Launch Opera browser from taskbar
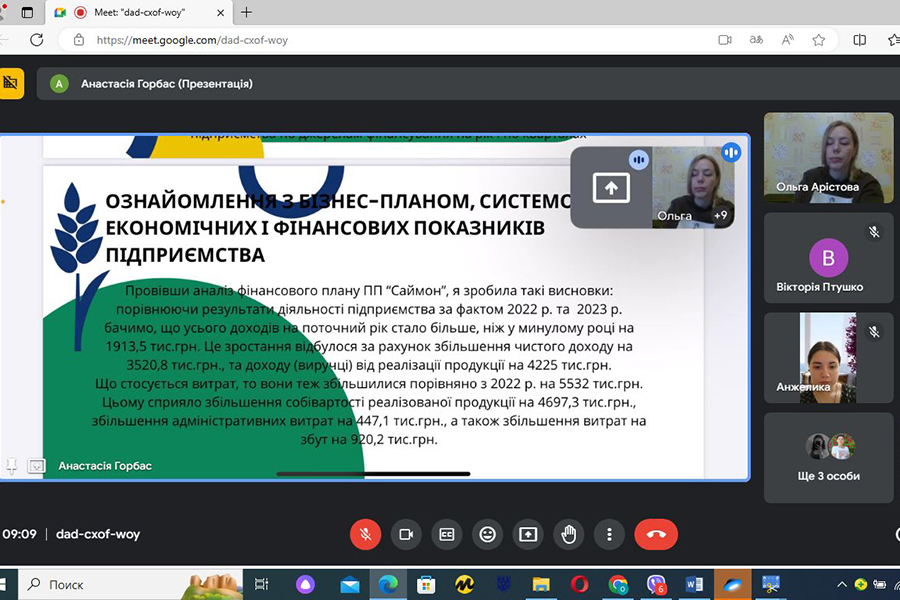The image size is (900, 600). [x=579, y=584]
